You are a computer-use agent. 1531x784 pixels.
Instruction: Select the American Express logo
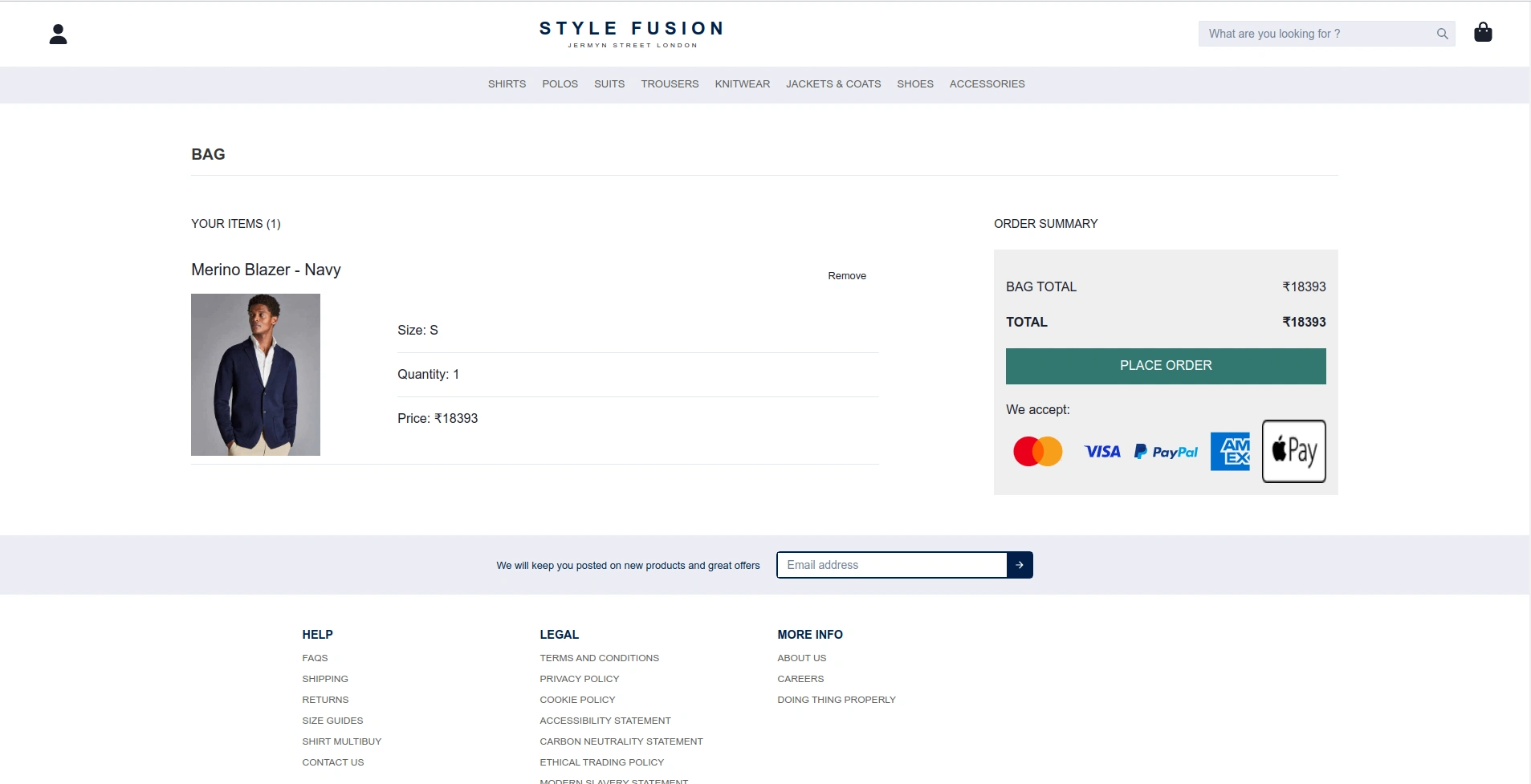(1230, 452)
